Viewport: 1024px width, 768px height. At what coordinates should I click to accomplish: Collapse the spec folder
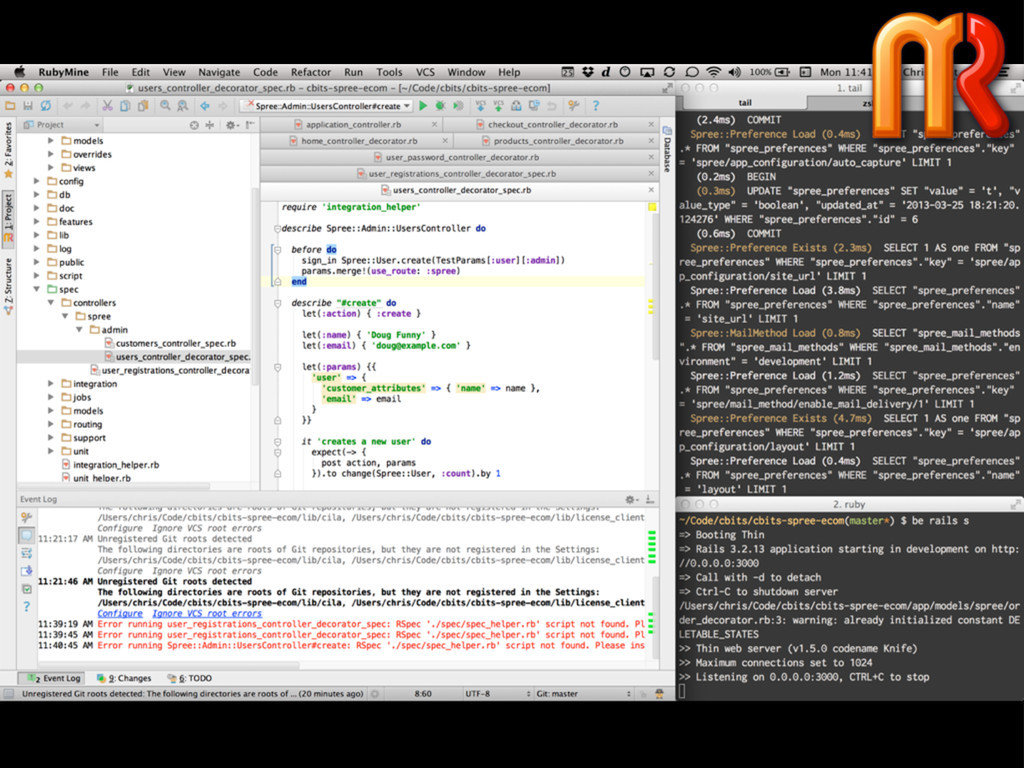pos(37,289)
